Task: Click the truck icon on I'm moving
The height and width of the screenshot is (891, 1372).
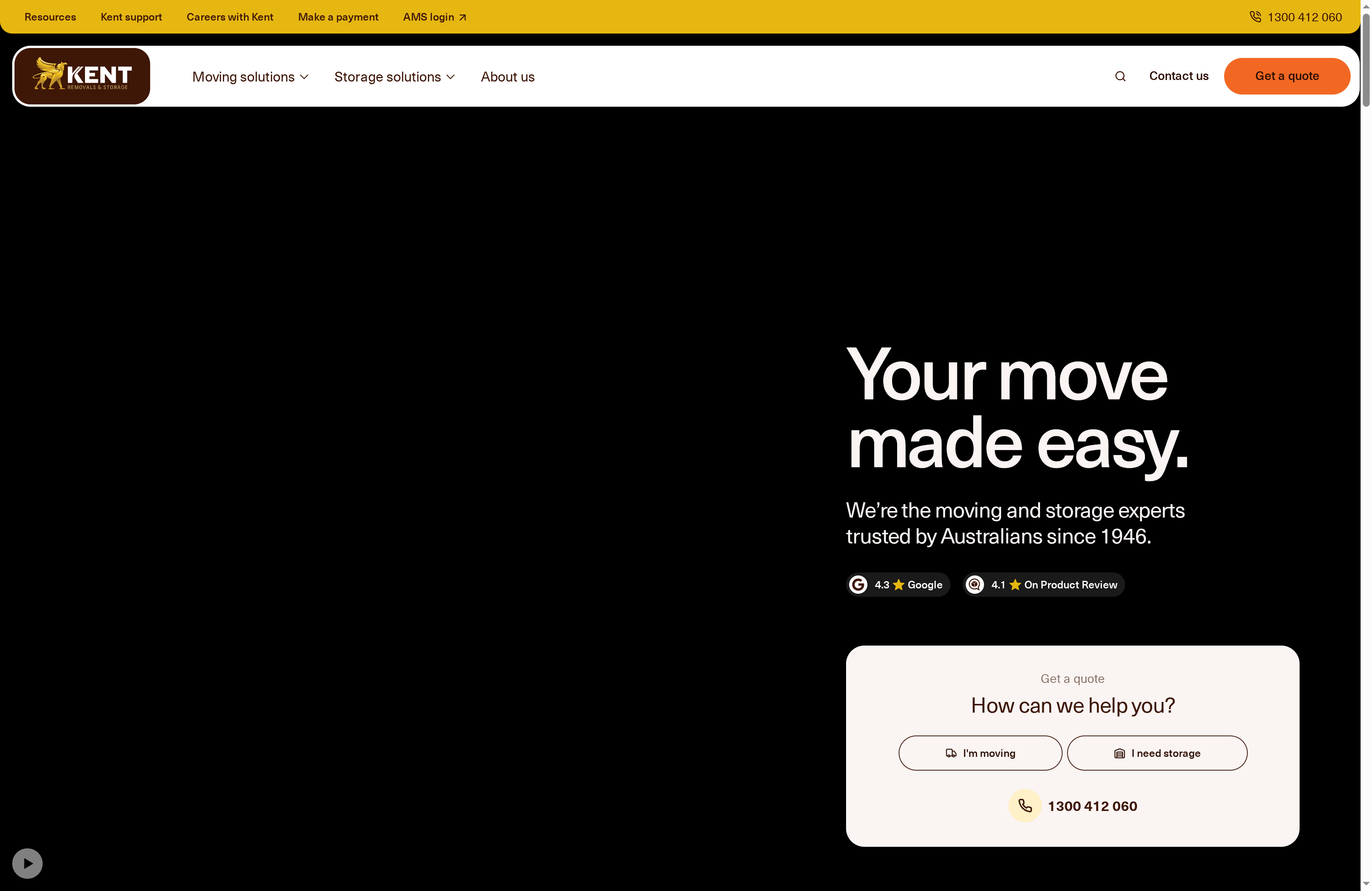Action: pyautogui.click(x=951, y=753)
